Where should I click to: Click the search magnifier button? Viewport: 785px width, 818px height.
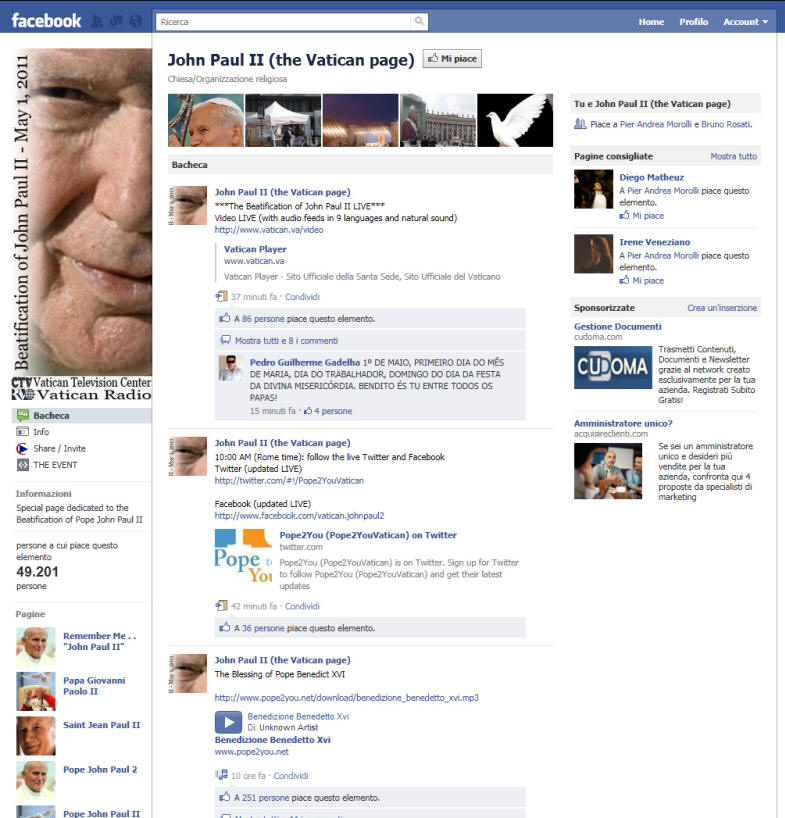(x=419, y=21)
